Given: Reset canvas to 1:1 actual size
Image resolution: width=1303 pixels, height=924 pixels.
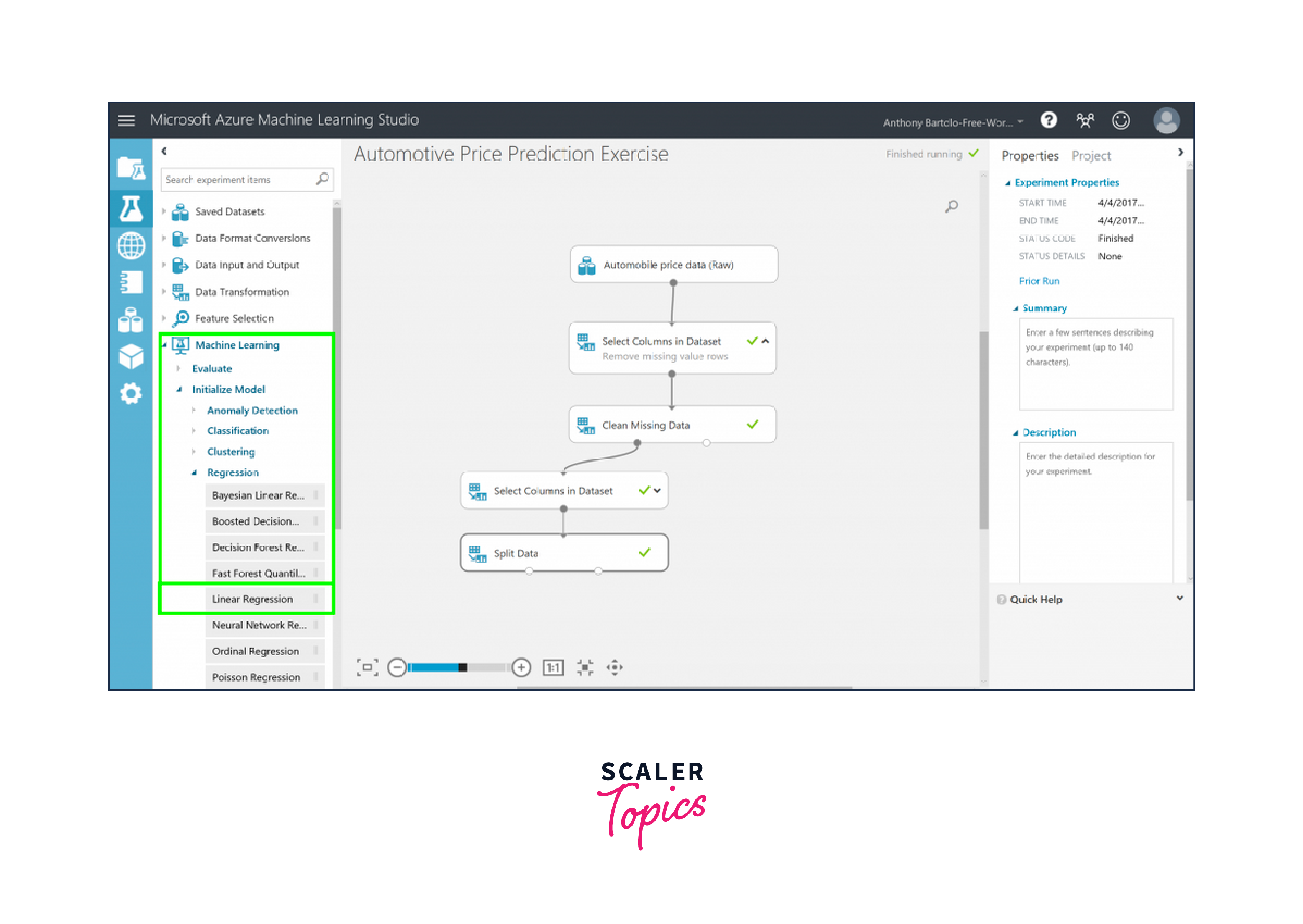Looking at the screenshot, I should click(552, 667).
